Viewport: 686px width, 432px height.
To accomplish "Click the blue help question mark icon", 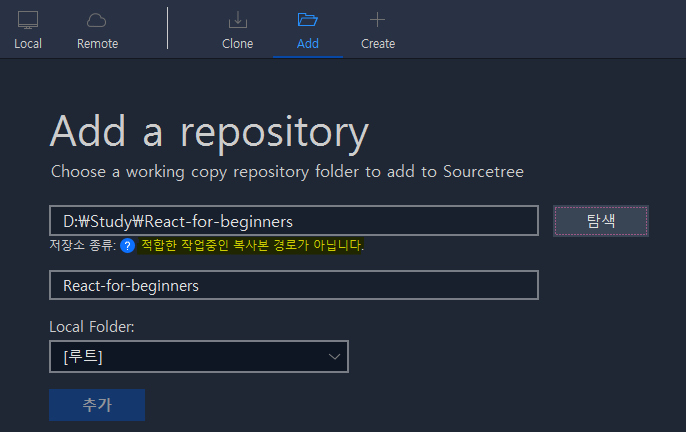I will pyautogui.click(x=127, y=246).
